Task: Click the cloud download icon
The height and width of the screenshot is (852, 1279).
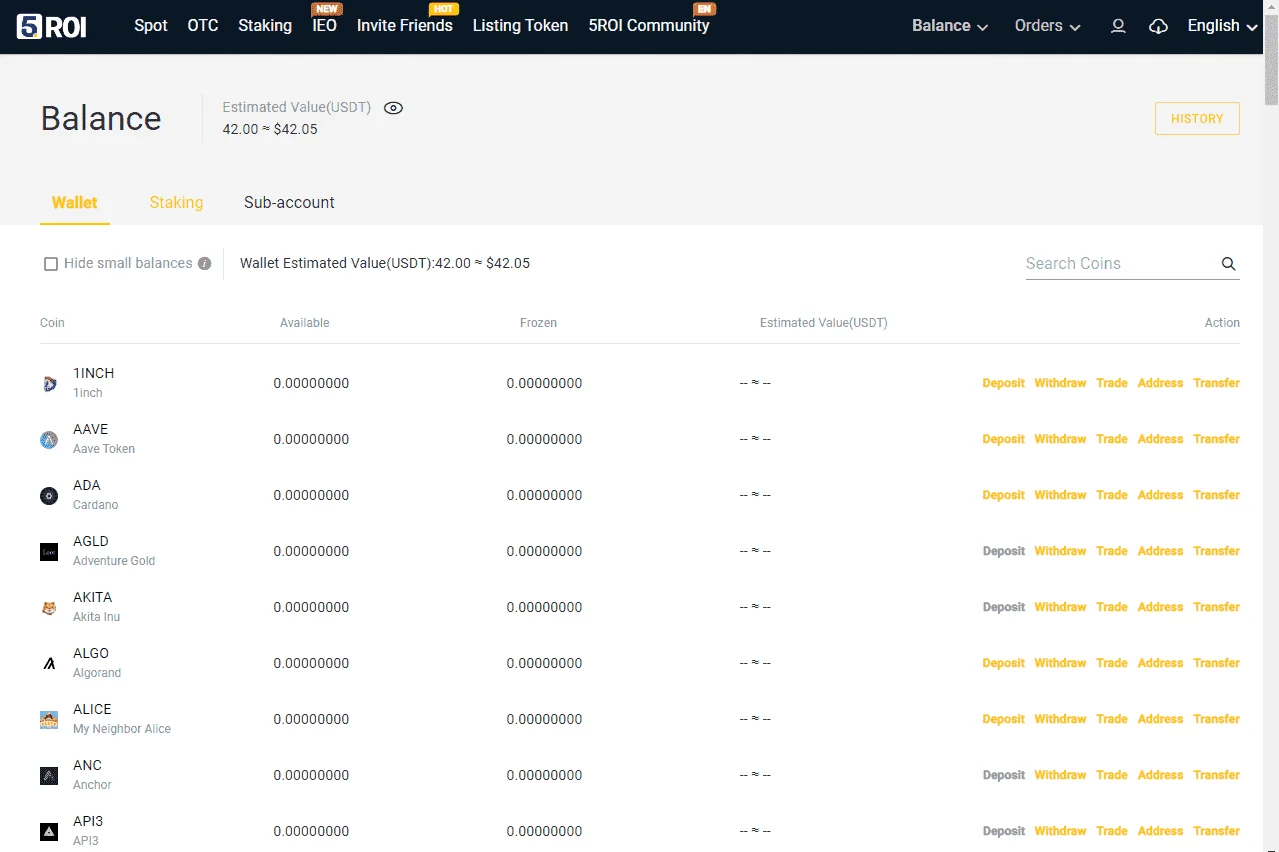Action: [x=1158, y=26]
